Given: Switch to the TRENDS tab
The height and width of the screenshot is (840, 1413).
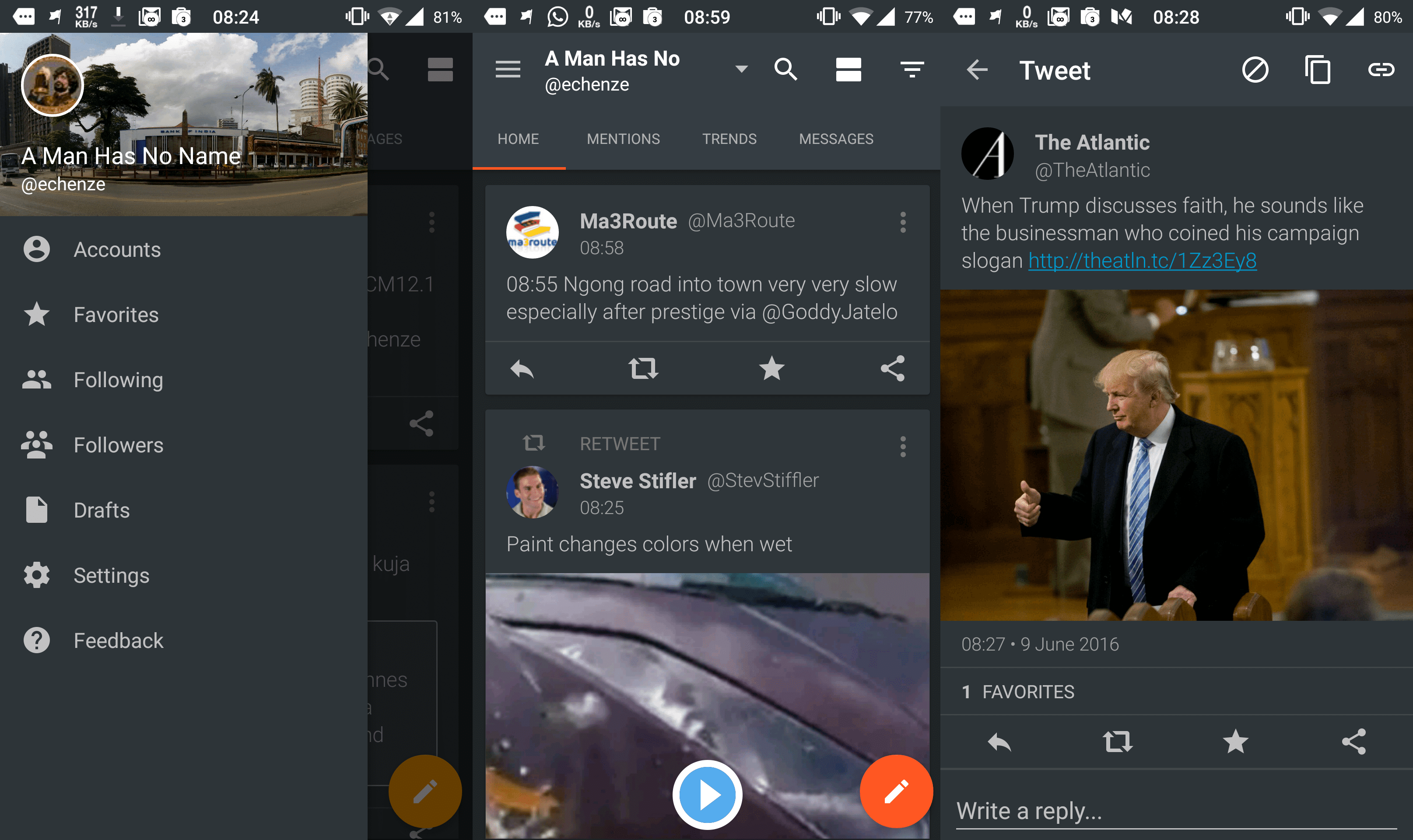Looking at the screenshot, I should [x=729, y=139].
